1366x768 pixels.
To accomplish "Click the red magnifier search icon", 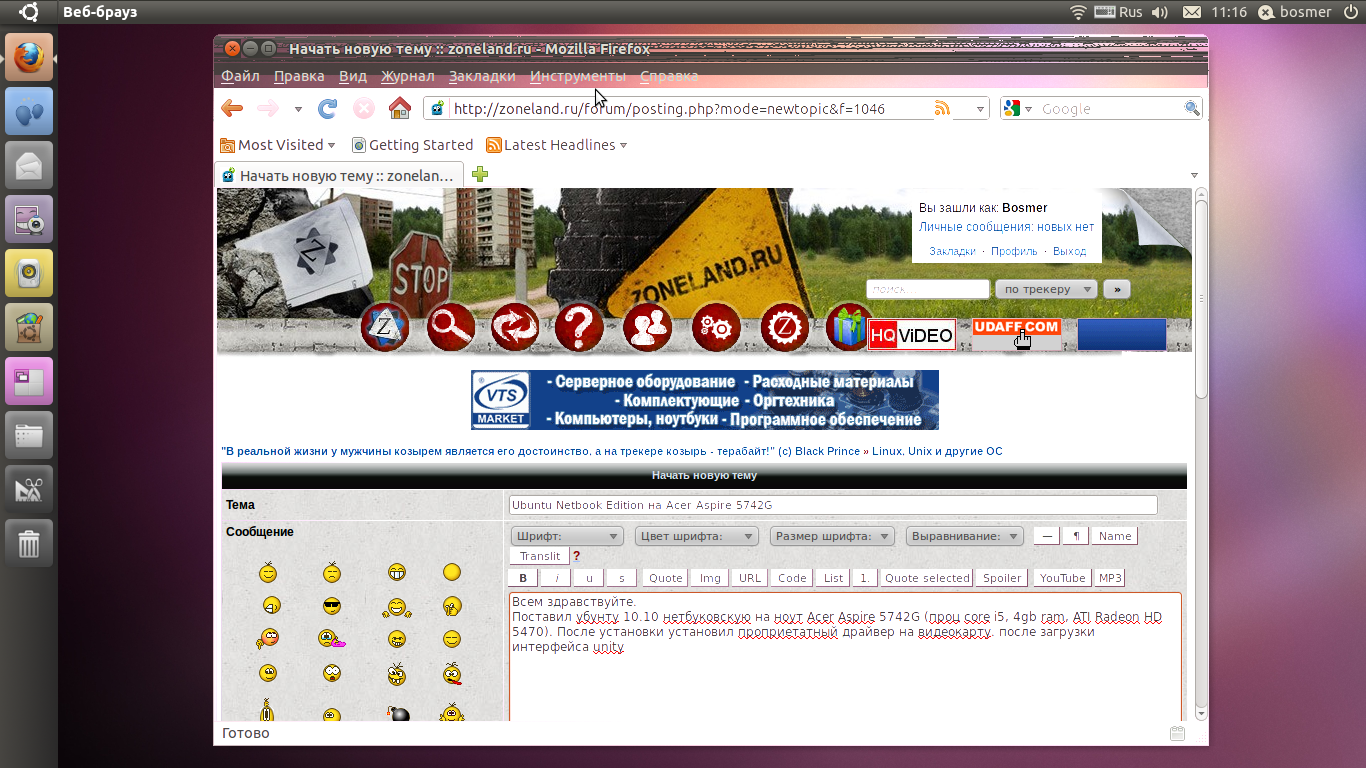I will coord(450,327).
